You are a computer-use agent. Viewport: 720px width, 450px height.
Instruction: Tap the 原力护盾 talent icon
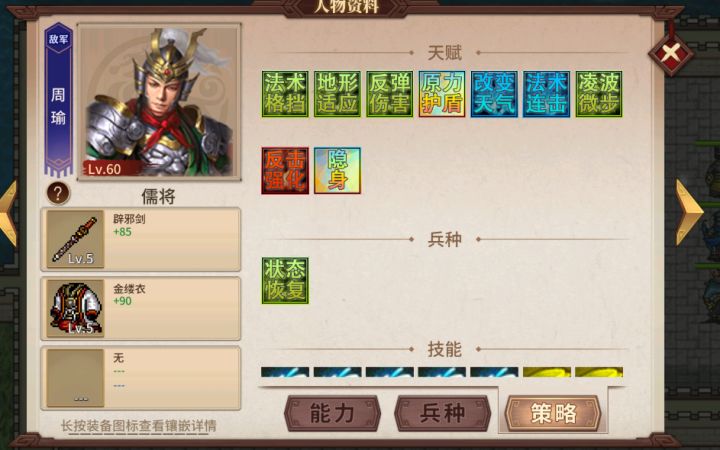442,94
